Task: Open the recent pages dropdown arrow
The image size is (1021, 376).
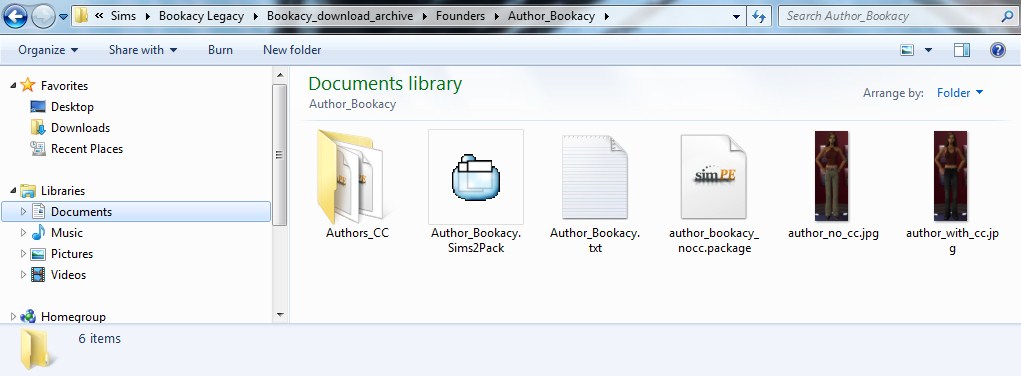Action: 63,17
